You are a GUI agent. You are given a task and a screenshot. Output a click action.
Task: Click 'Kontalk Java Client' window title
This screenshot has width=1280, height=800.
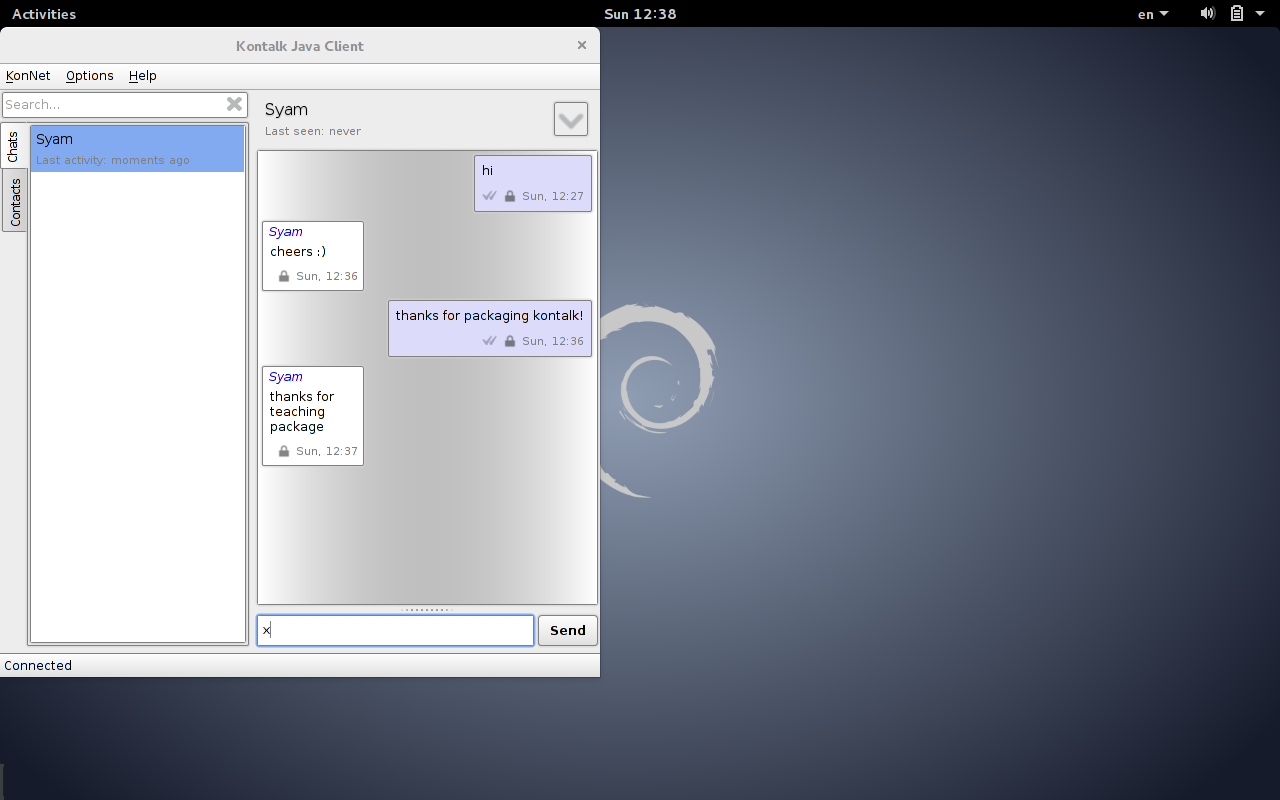point(300,46)
